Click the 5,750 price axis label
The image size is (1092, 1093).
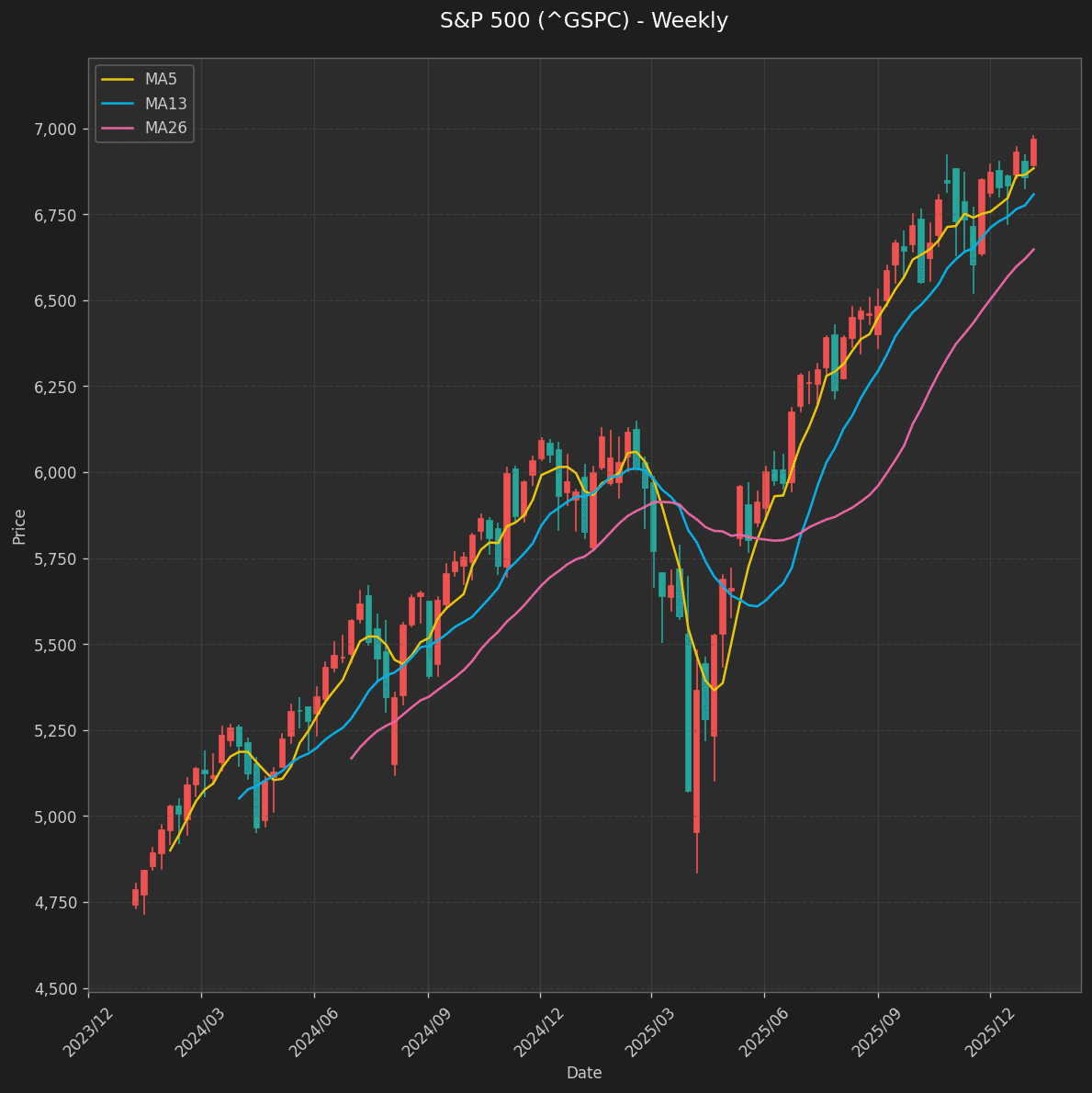coord(55,559)
